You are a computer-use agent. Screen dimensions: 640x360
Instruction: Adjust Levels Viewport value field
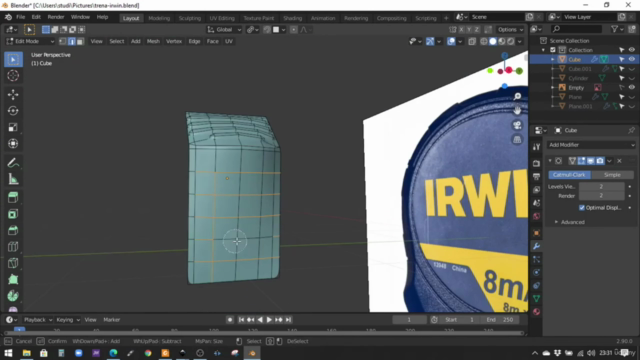(601, 187)
